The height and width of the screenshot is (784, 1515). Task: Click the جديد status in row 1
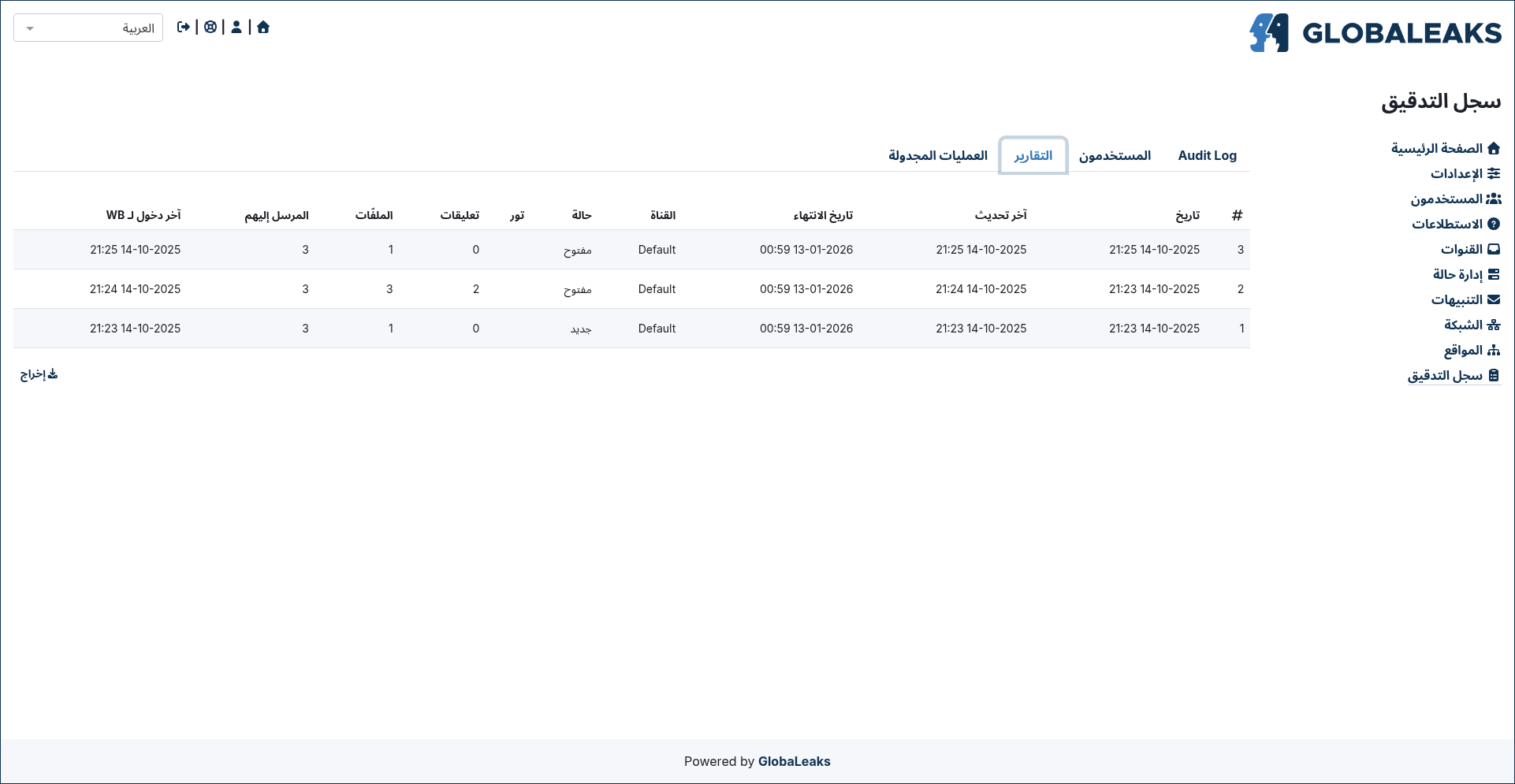(x=581, y=329)
